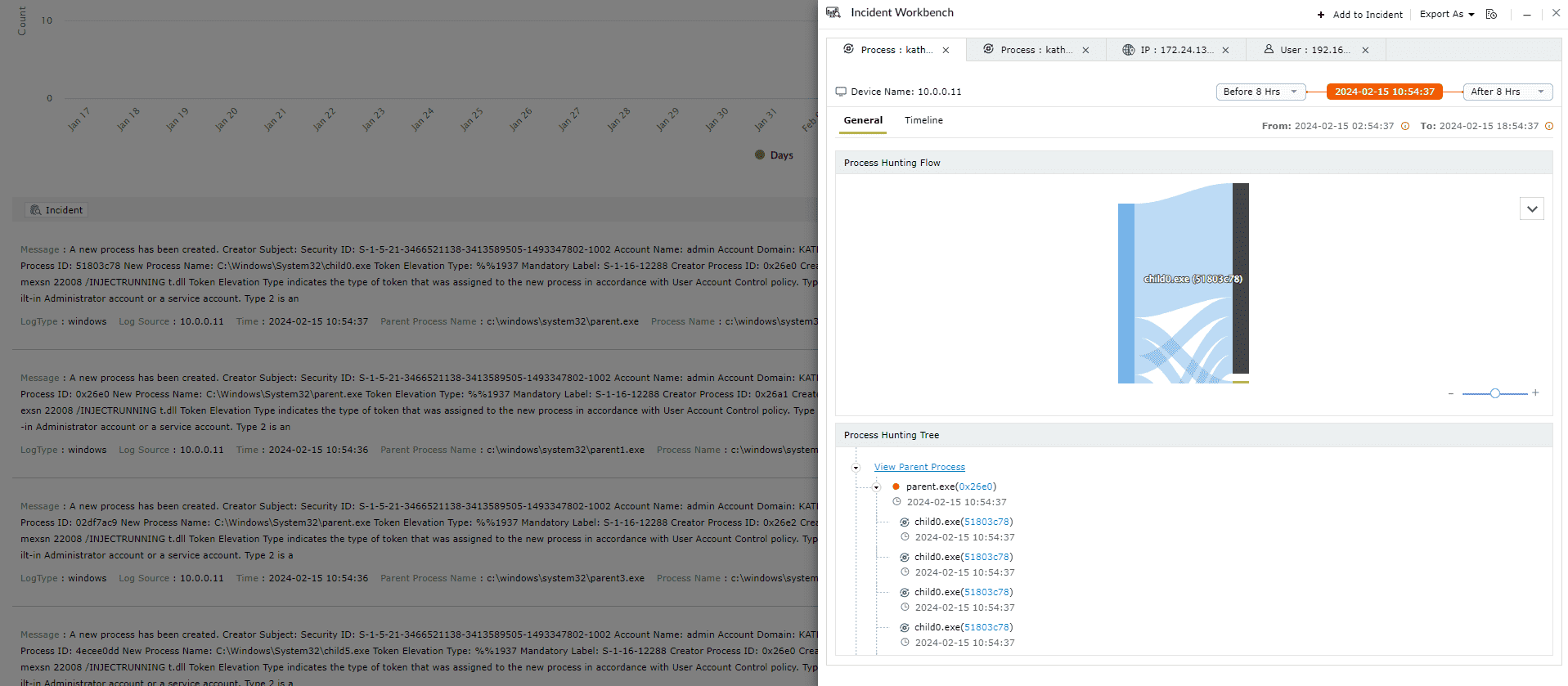Click the Jan 31 chart axis label

[766, 119]
